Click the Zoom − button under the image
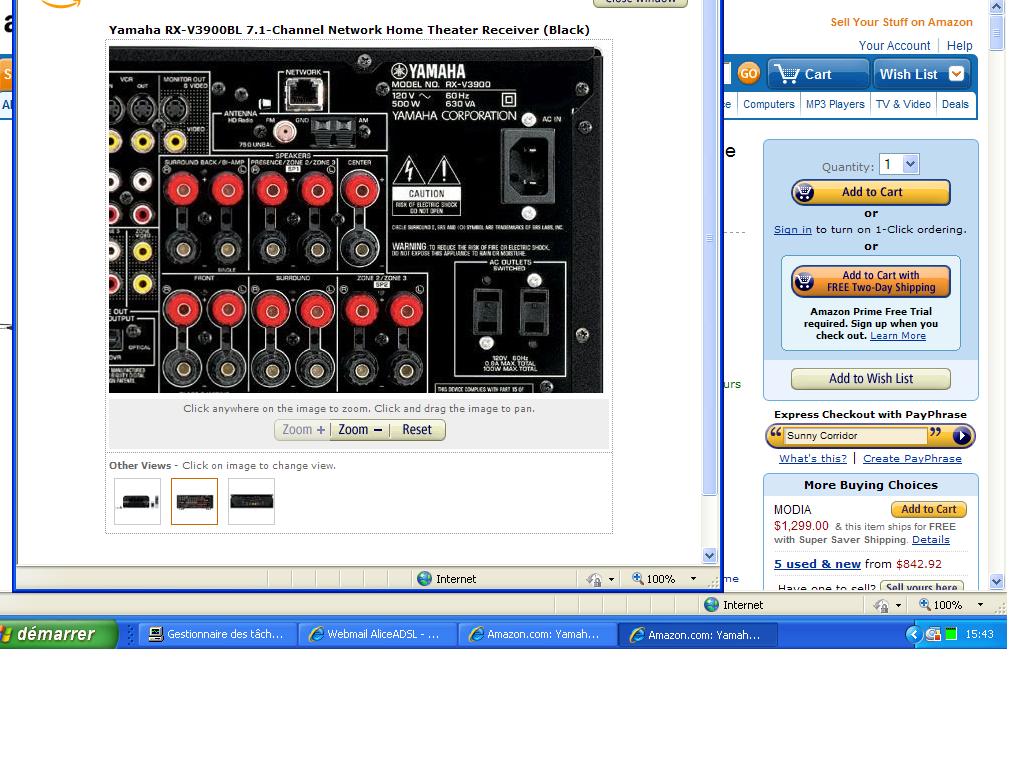The image size is (1024, 768). (360, 430)
